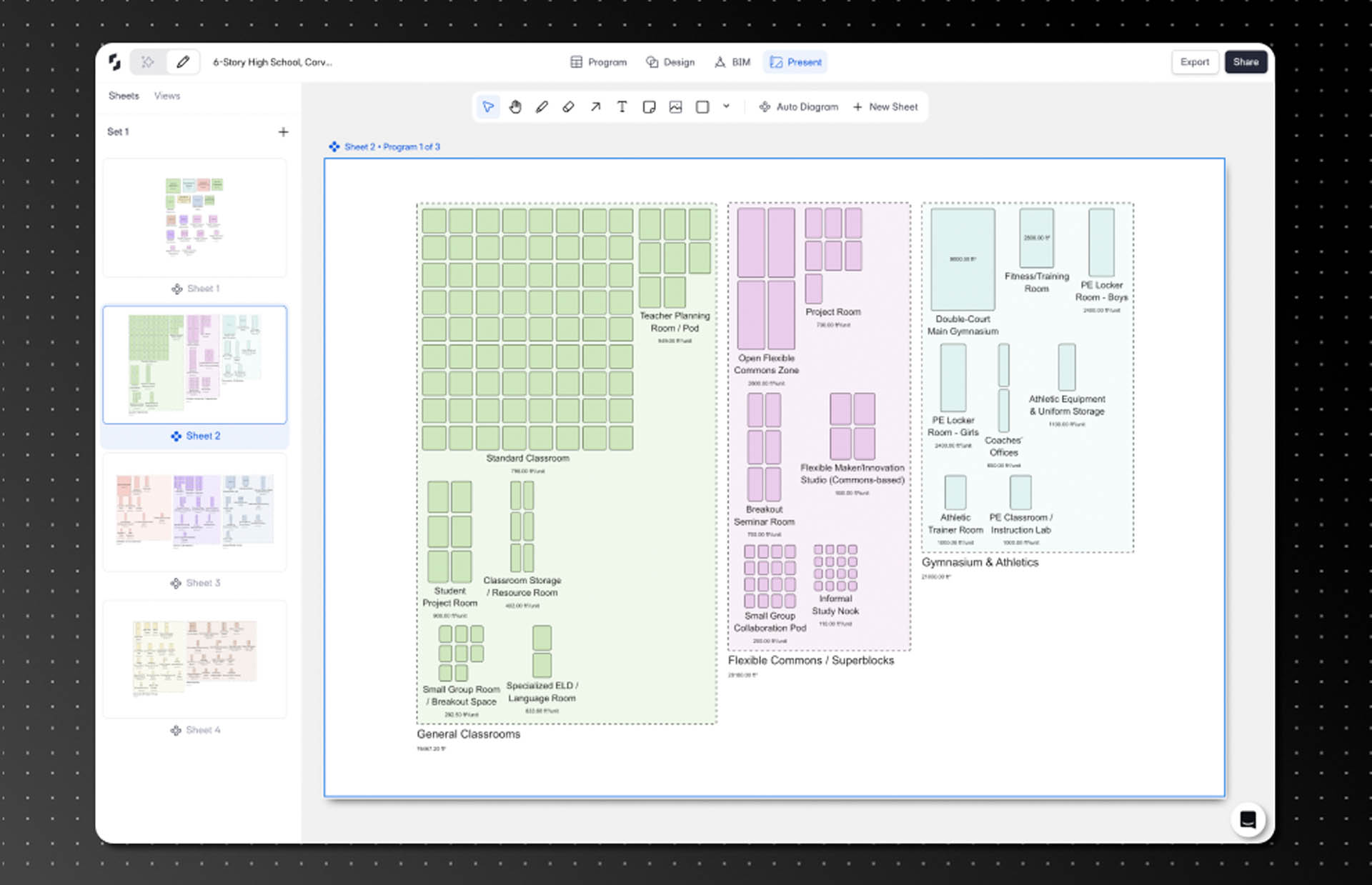1372x885 pixels.
Task: Expand the shape tools dropdown chevron
Action: (726, 106)
